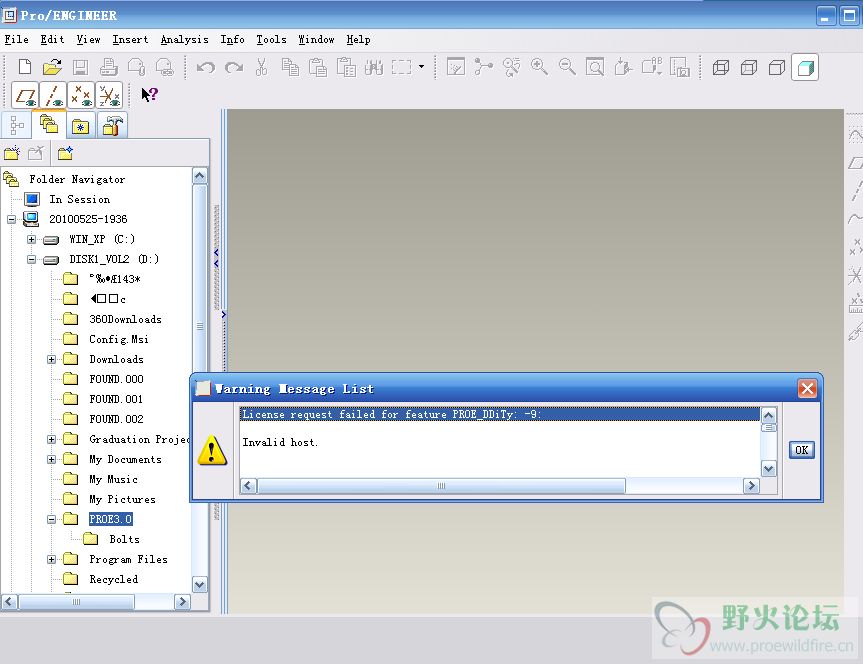Collapse the 20100525-1936 computer node
This screenshot has width=863, height=664.
(x=11, y=219)
